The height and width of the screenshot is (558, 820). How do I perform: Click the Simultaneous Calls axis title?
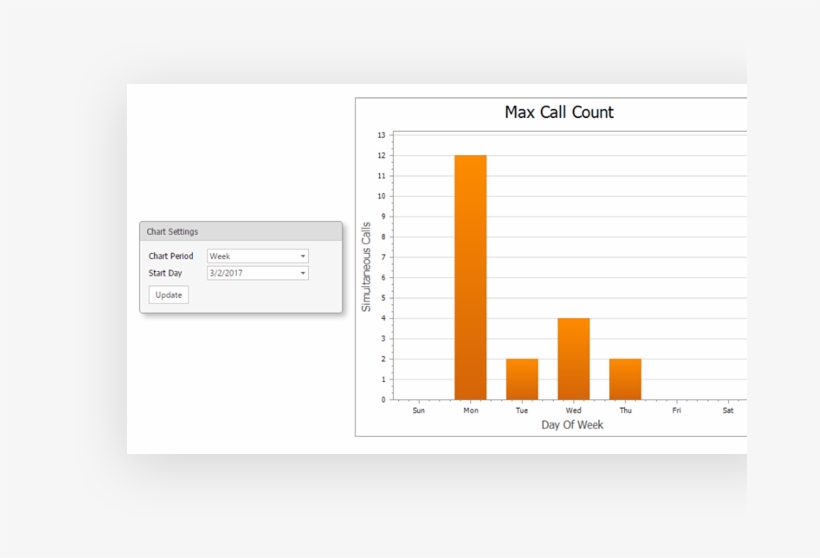click(366, 266)
